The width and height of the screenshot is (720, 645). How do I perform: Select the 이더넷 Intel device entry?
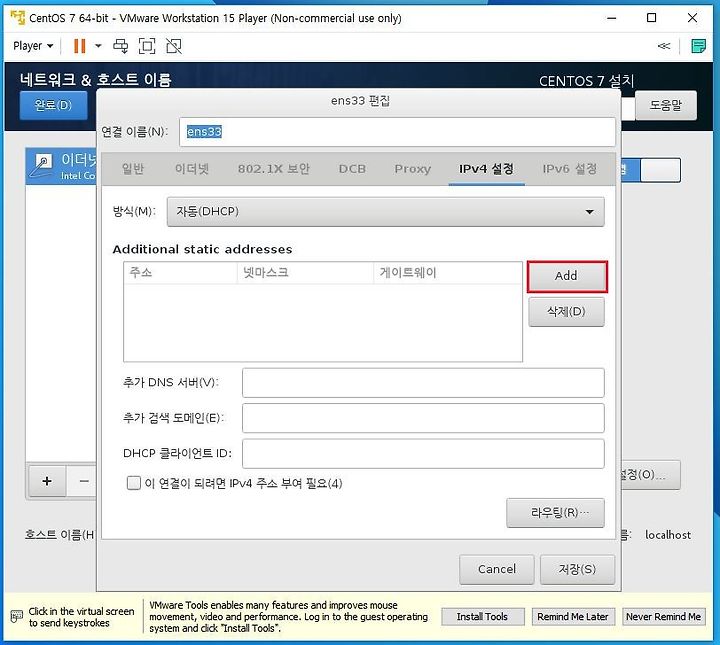(x=61, y=166)
